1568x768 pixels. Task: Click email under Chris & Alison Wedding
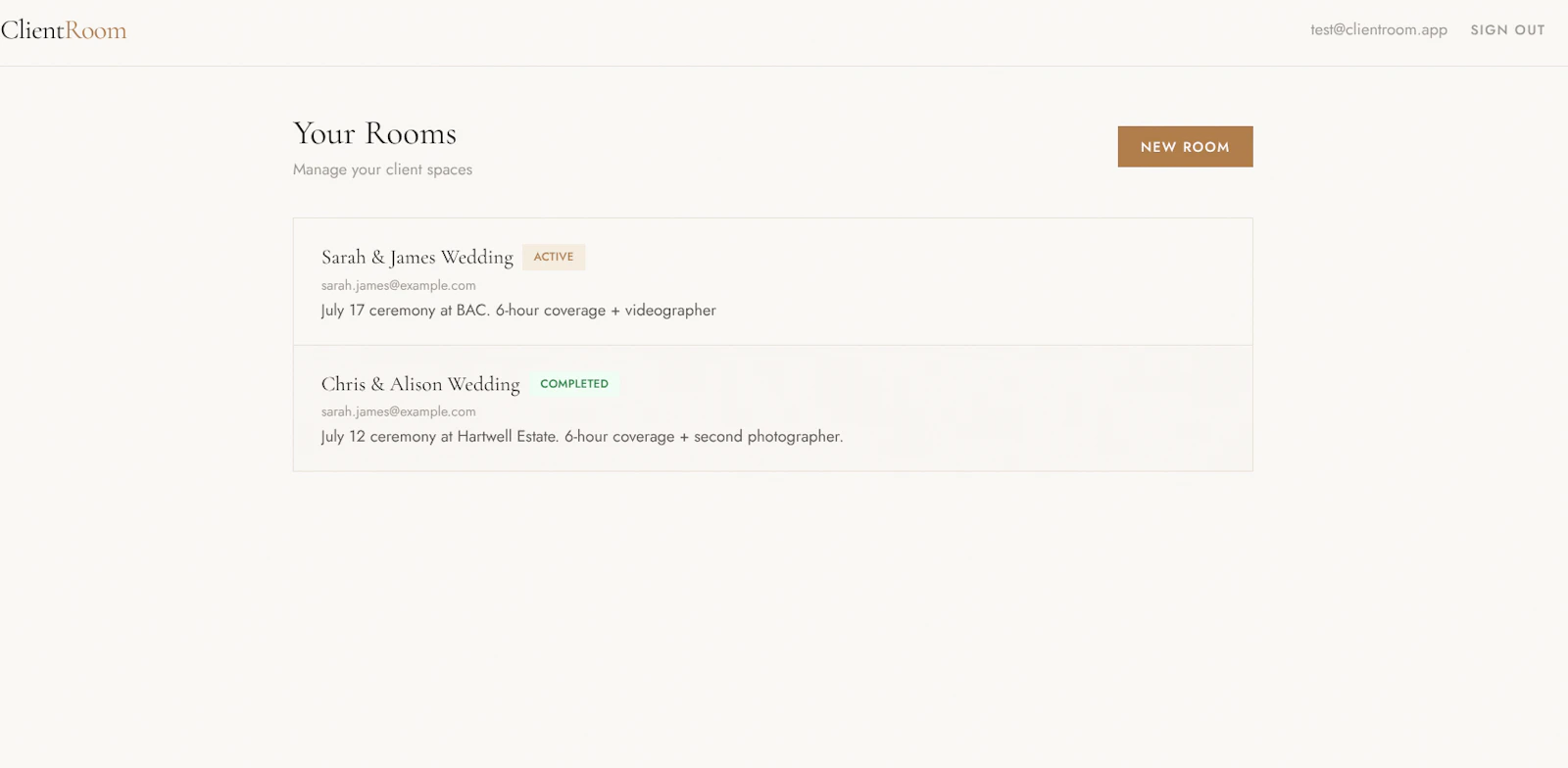399,411
